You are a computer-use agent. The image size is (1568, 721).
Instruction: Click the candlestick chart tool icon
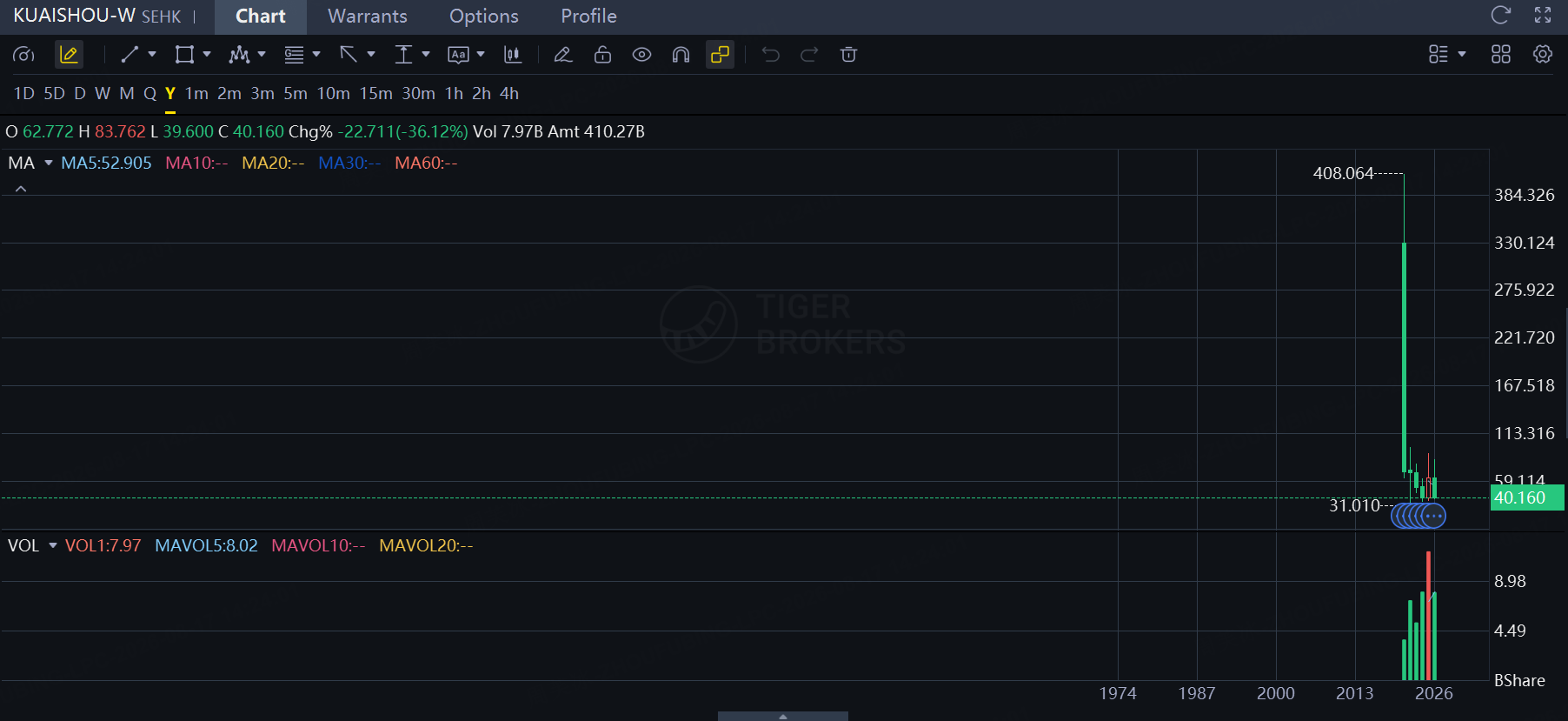point(513,55)
